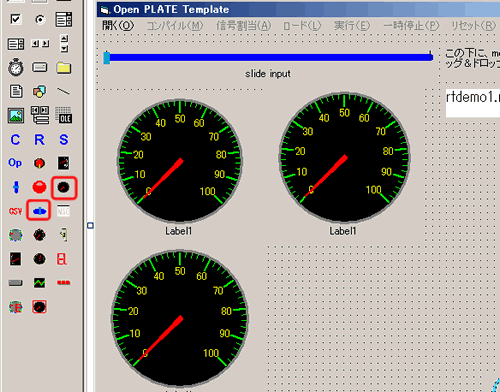Click the Open PLATE Template title bar icon
500x392 pixels.
point(105,10)
